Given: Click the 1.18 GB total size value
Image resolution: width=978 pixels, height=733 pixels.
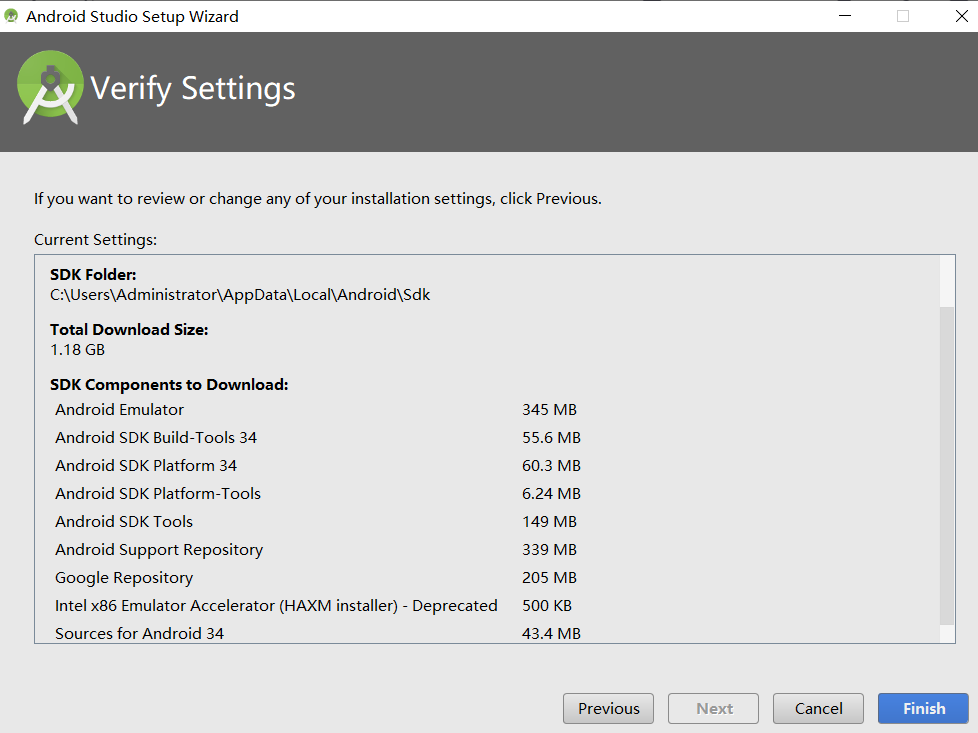Looking at the screenshot, I should point(77,349).
